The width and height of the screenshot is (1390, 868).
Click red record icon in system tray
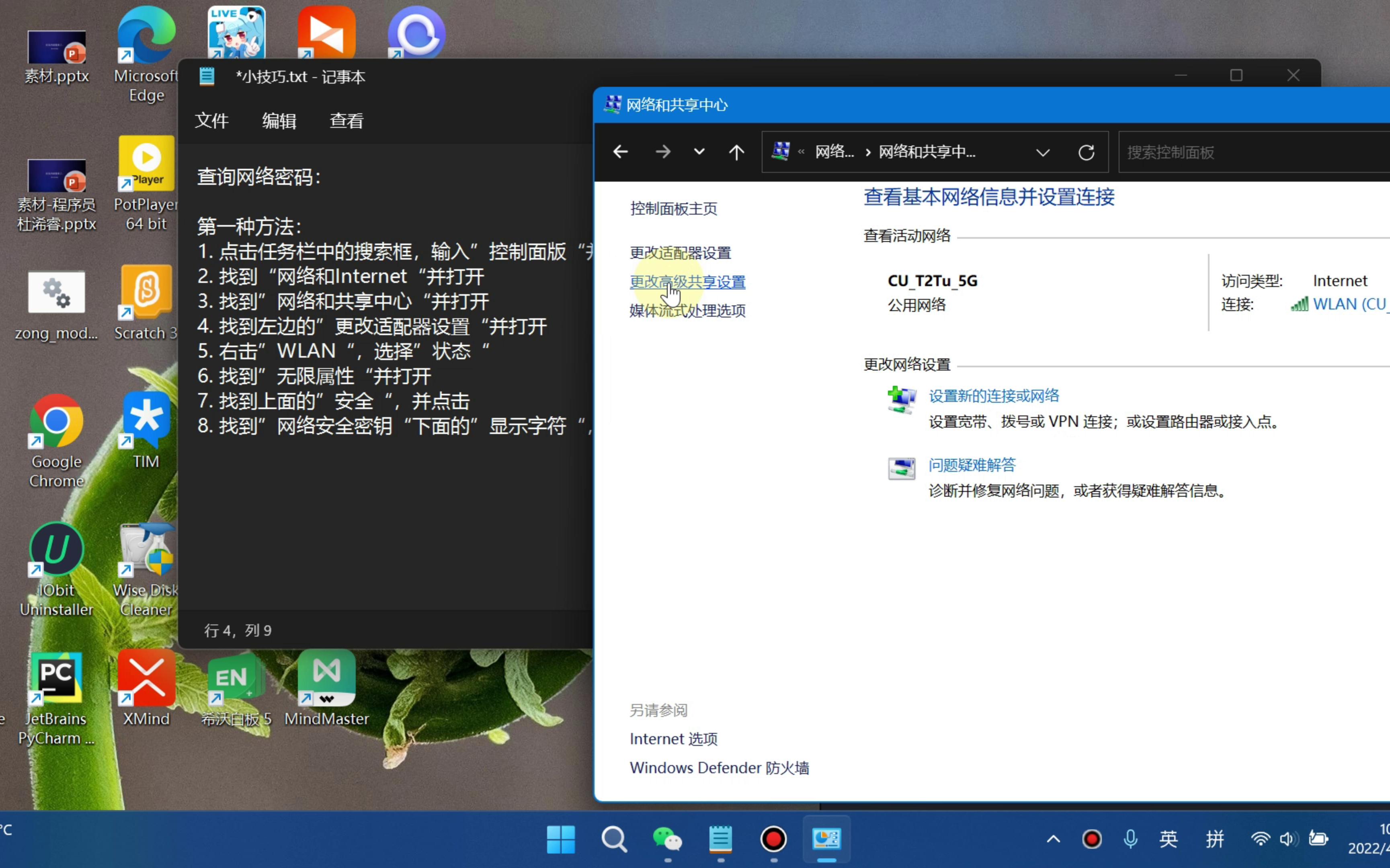pos(1091,839)
